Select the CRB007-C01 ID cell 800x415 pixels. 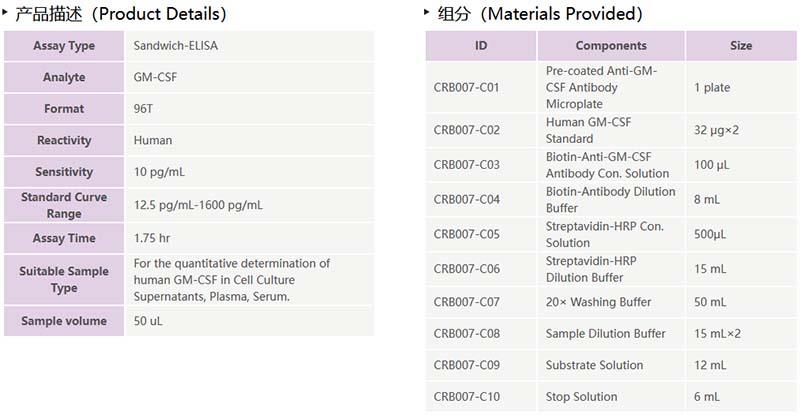[x=466, y=87]
